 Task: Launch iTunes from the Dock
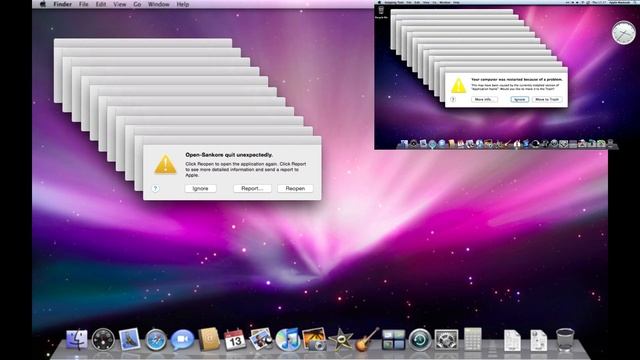point(287,340)
